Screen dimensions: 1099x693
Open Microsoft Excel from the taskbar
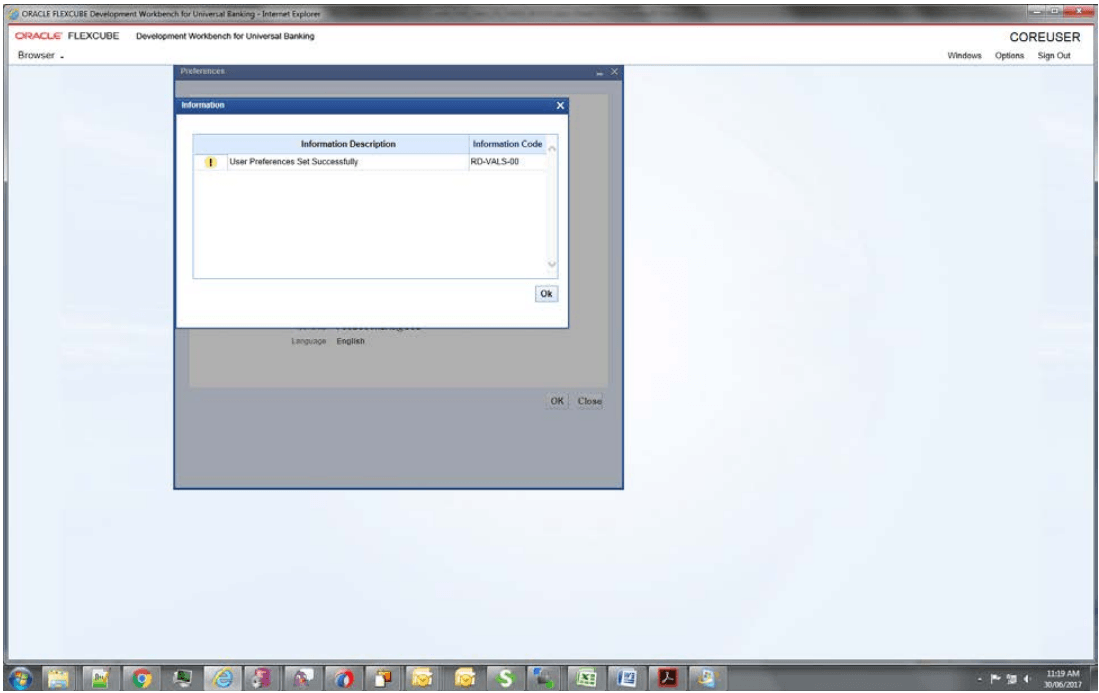(x=586, y=678)
